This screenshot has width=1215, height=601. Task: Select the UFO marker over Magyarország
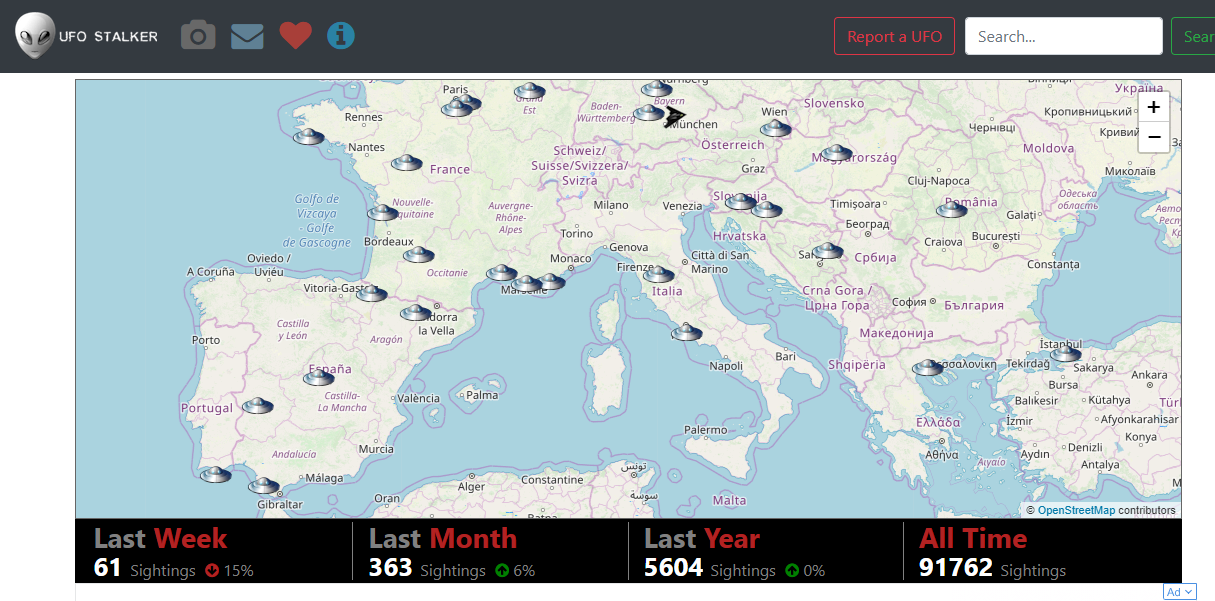(x=836, y=153)
